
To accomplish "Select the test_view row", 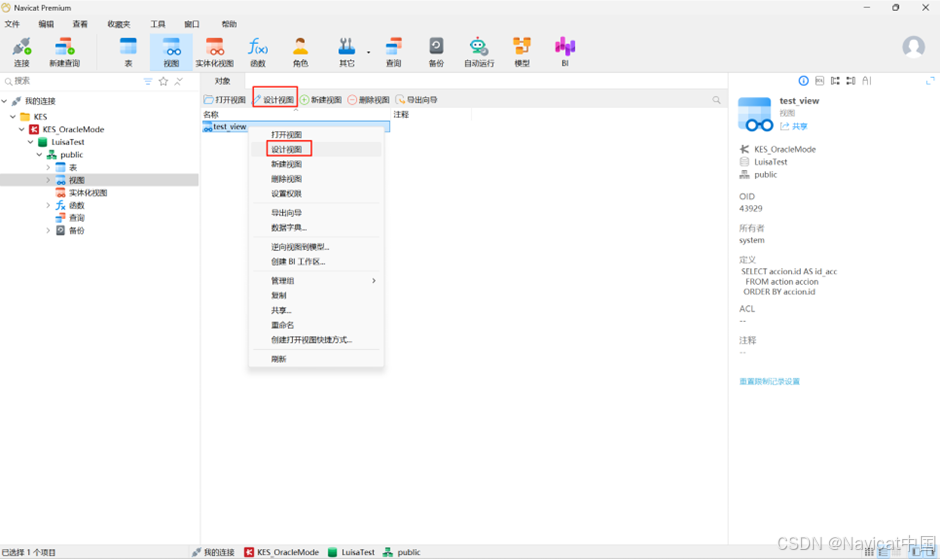I will [296, 127].
